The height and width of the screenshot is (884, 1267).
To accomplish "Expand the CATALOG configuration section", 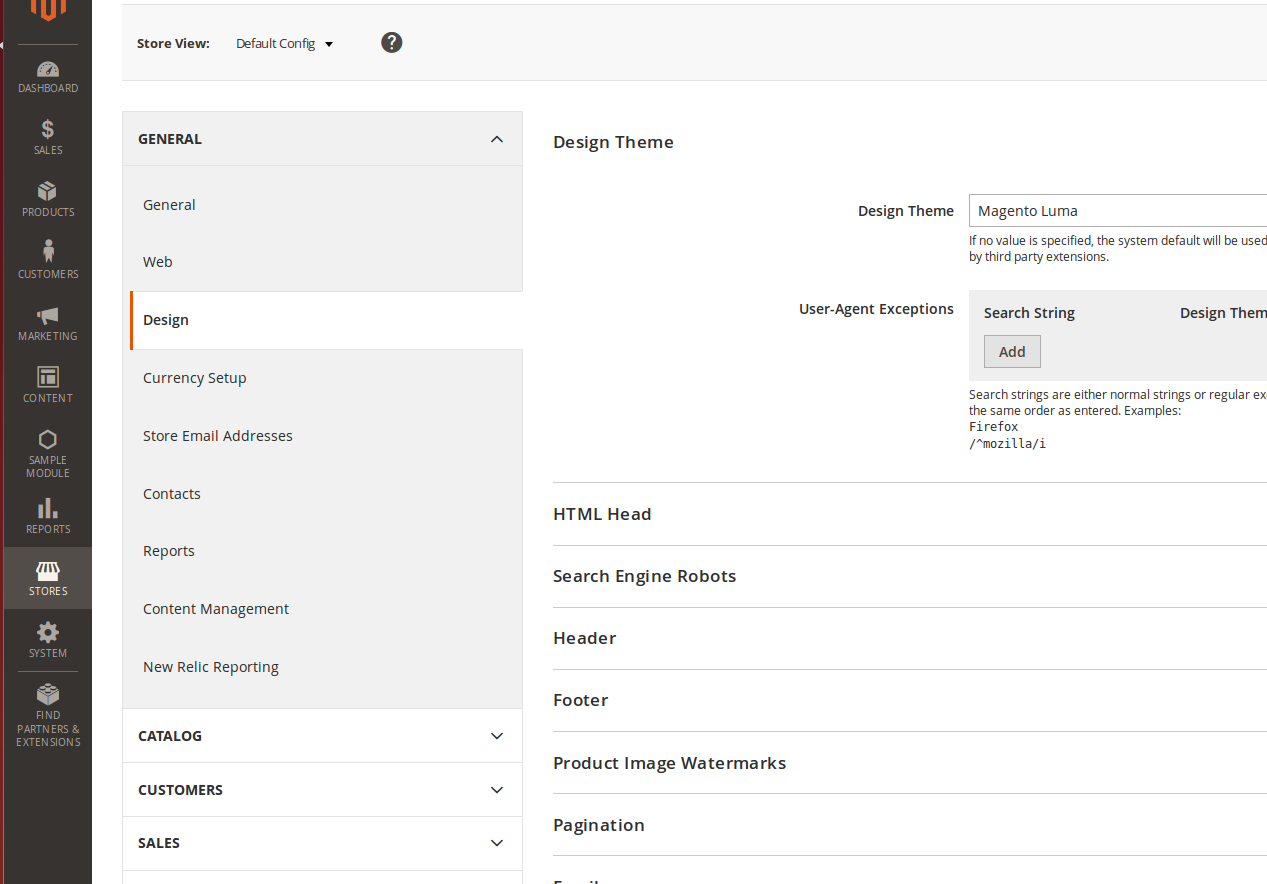I will (322, 735).
